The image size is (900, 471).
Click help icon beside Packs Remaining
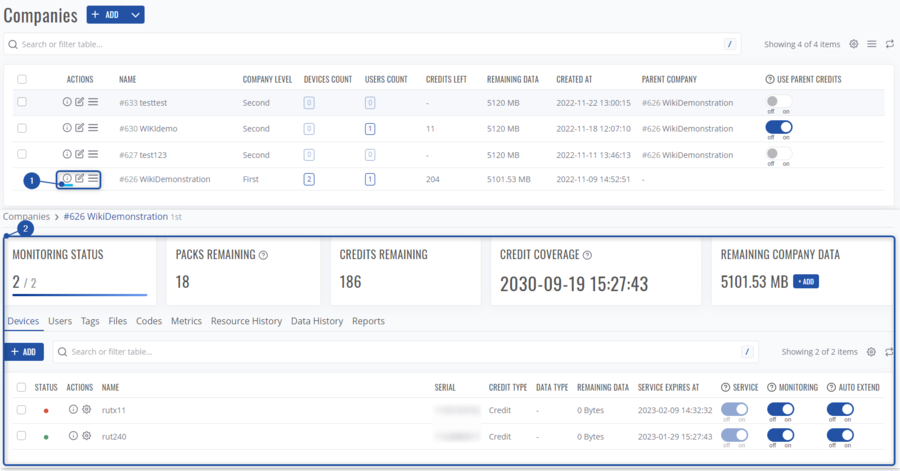(263, 255)
